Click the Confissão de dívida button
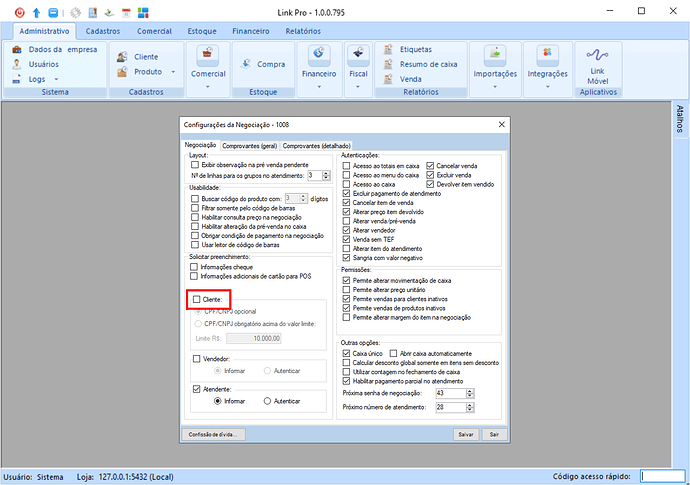The height and width of the screenshot is (485, 690). point(214,435)
